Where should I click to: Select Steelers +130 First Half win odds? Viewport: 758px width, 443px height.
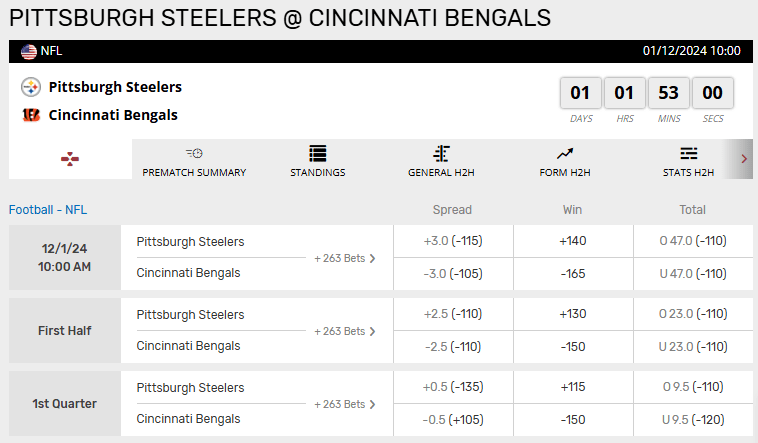point(573,314)
